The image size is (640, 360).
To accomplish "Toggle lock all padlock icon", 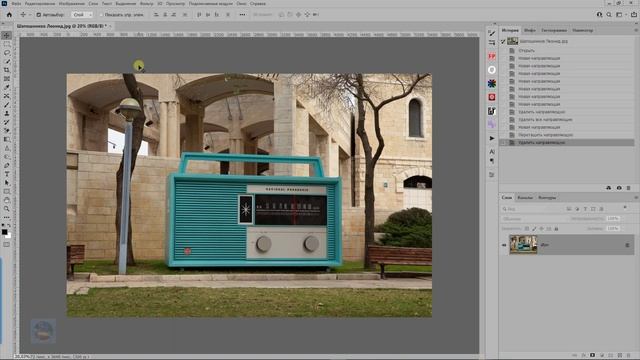I will tap(556, 229).
